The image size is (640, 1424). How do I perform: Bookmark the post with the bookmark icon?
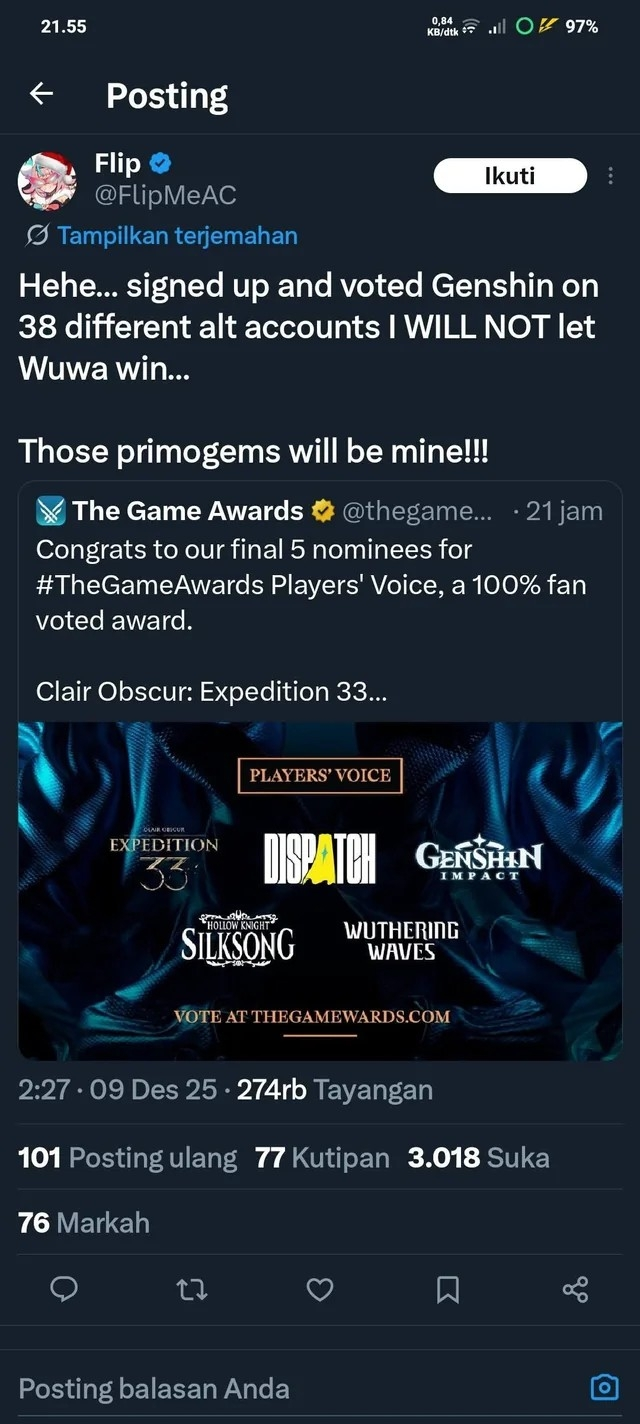(x=448, y=1289)
